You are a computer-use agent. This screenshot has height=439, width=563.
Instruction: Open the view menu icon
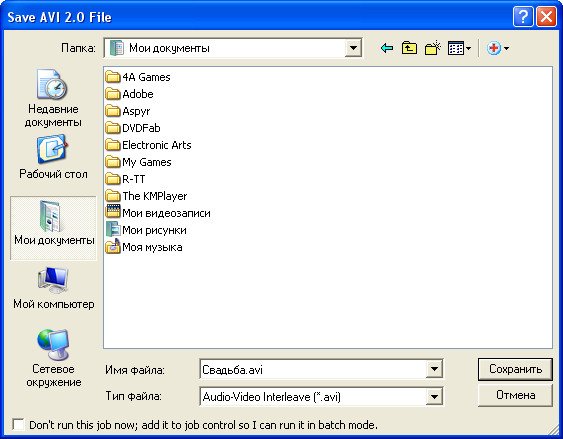[460, 48]
